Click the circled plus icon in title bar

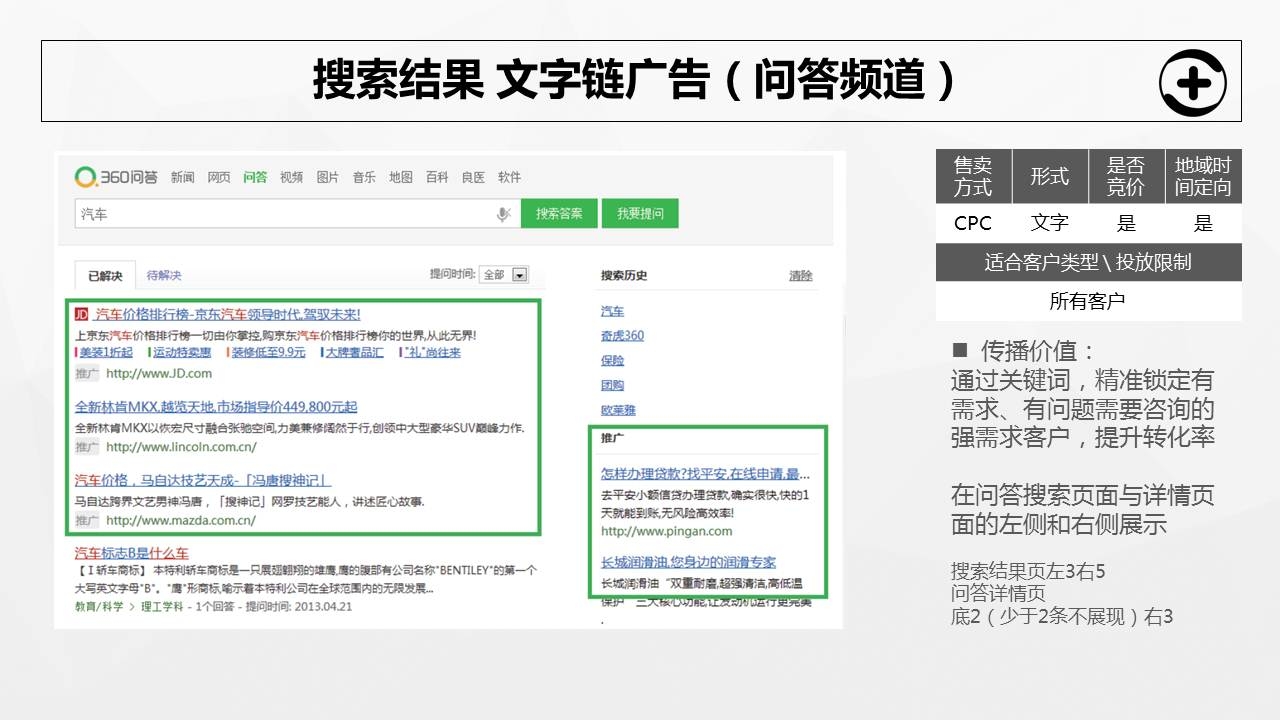[x=1192, y=82]
